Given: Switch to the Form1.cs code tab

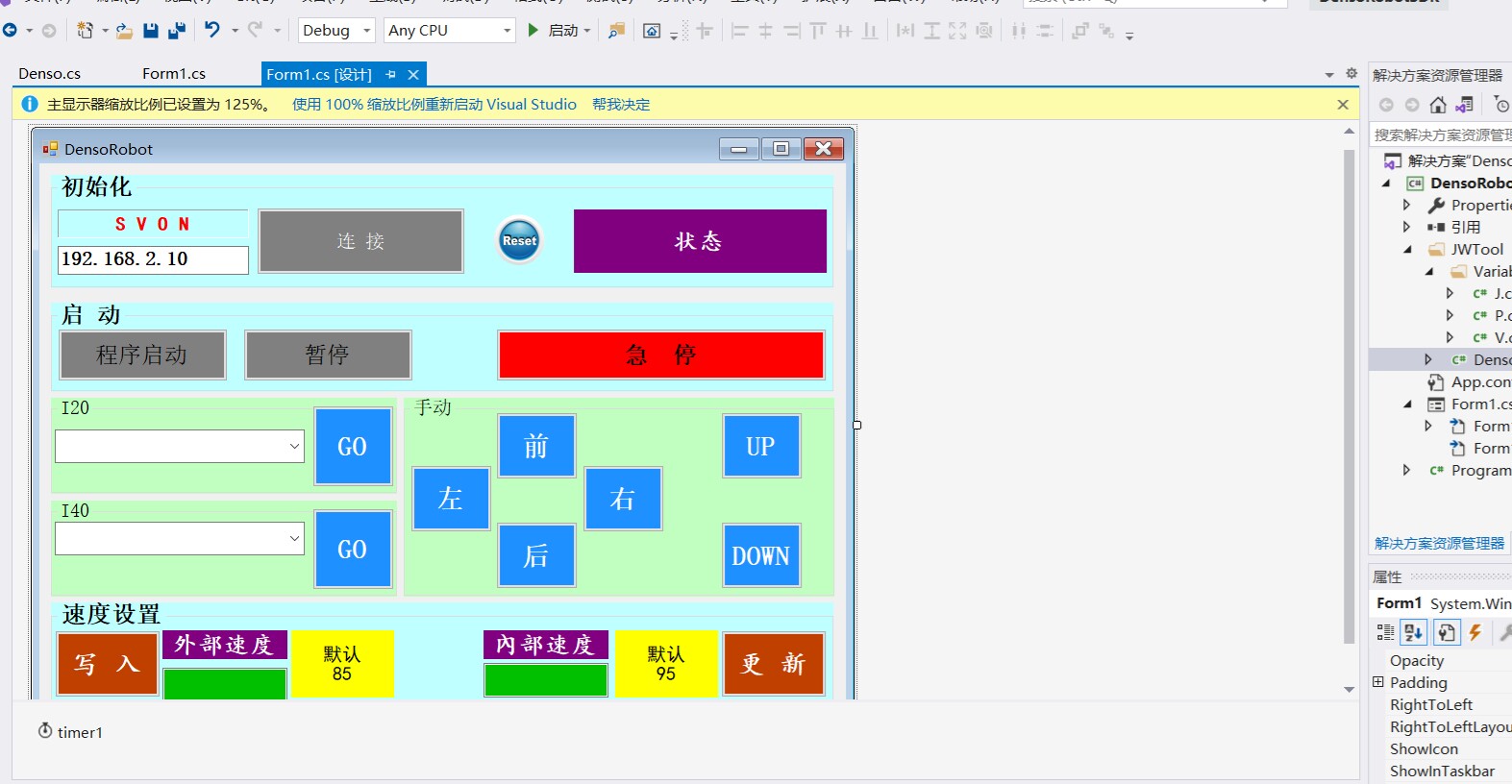Looking at the screenshot, I should [x=174, y=74].
